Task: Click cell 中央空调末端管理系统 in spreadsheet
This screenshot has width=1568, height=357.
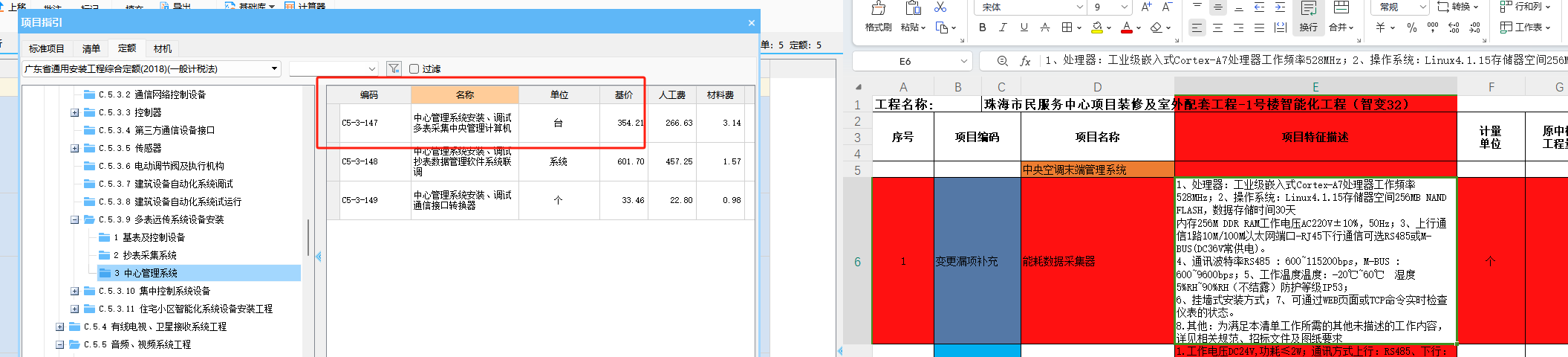Action: tap(1097, 170)
